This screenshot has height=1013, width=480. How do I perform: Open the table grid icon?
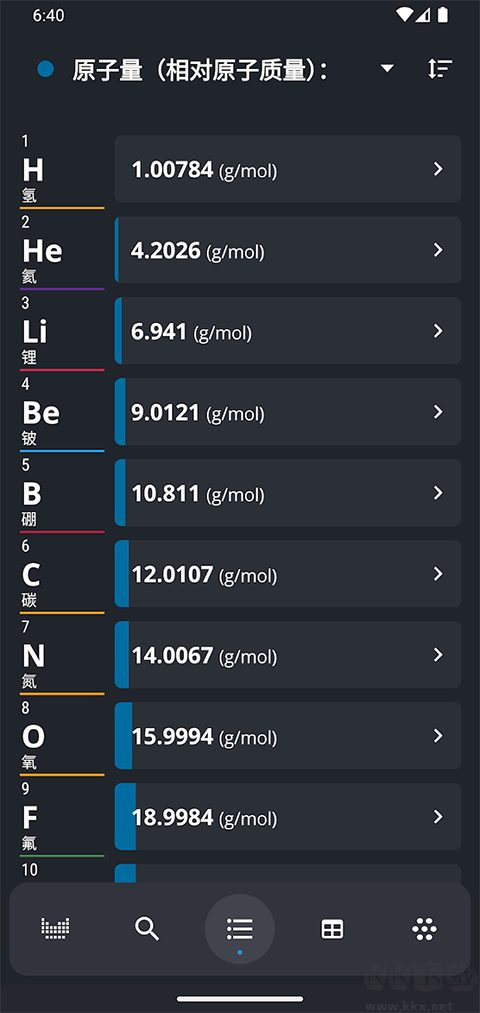332,929
